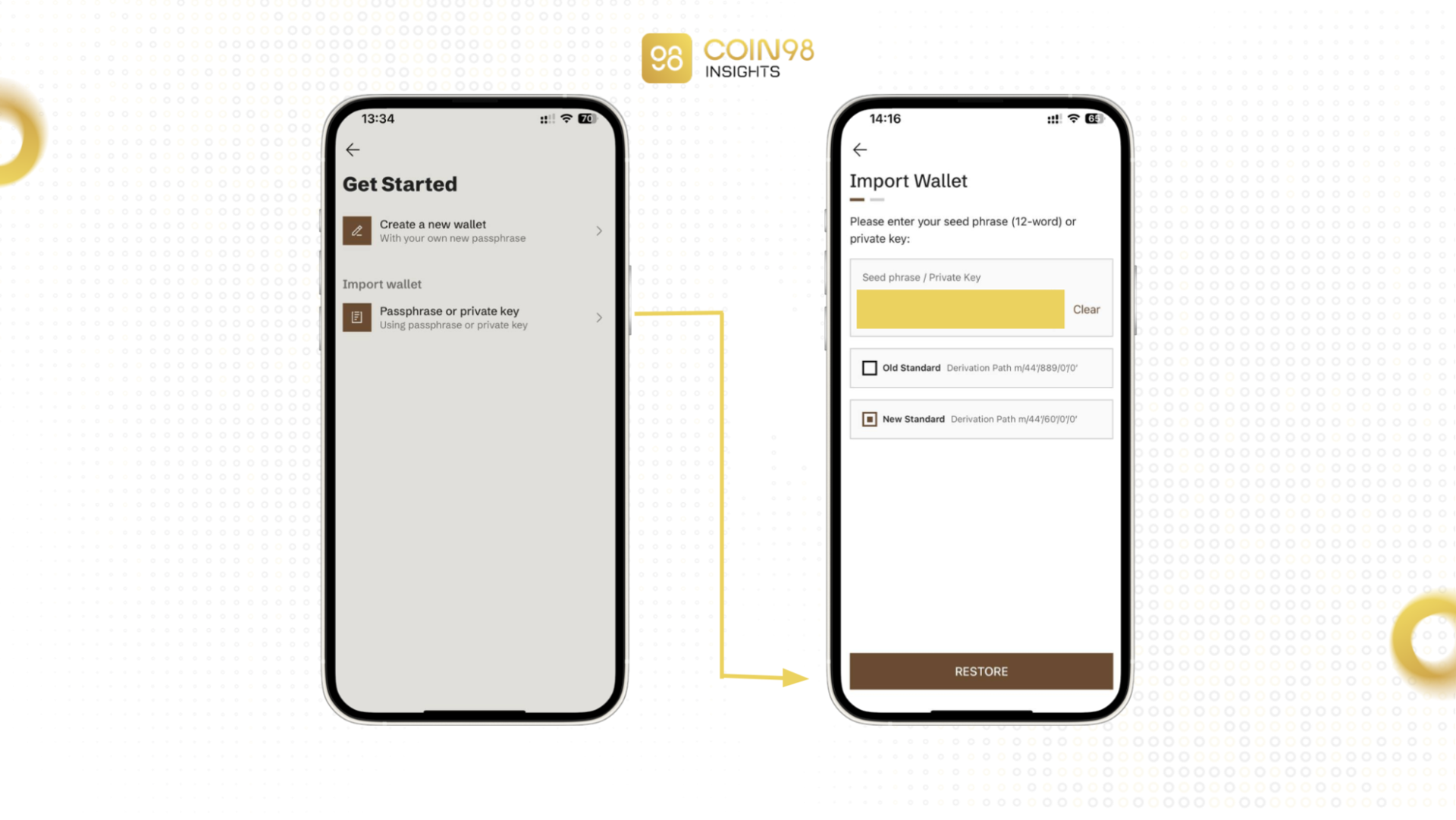Click the RESTORE button

980,671
